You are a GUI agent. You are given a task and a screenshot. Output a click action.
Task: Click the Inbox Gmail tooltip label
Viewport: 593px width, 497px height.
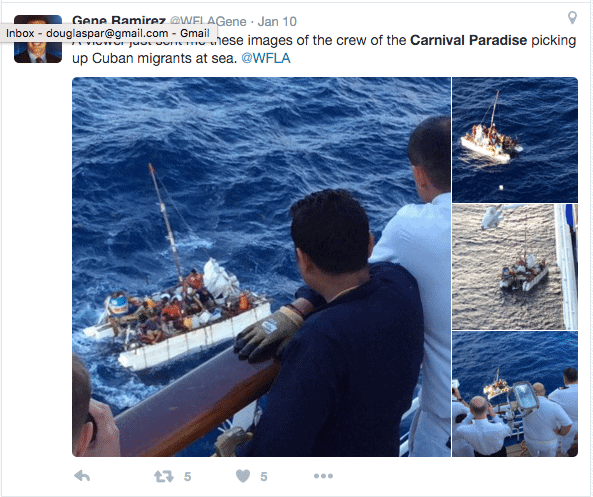point(108,33)
